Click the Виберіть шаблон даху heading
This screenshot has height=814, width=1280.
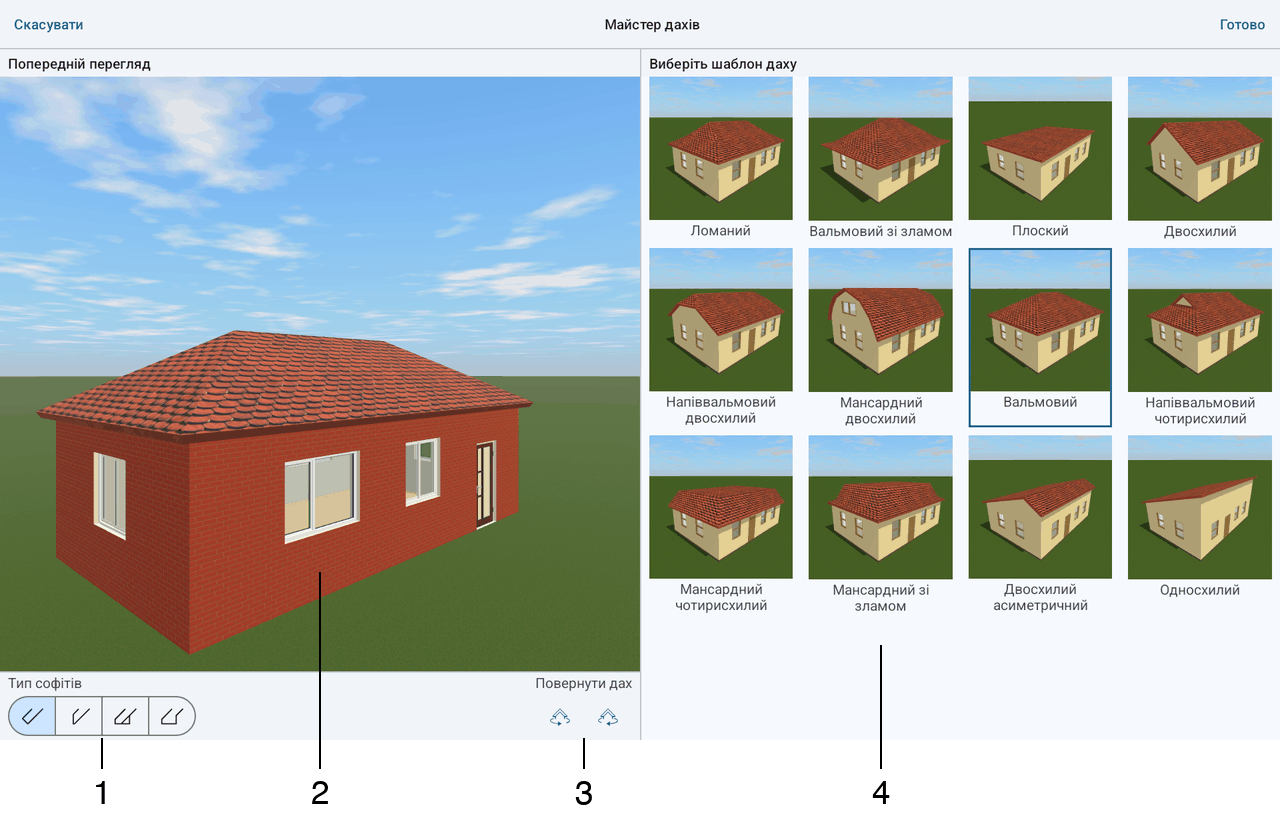[723, 64]
